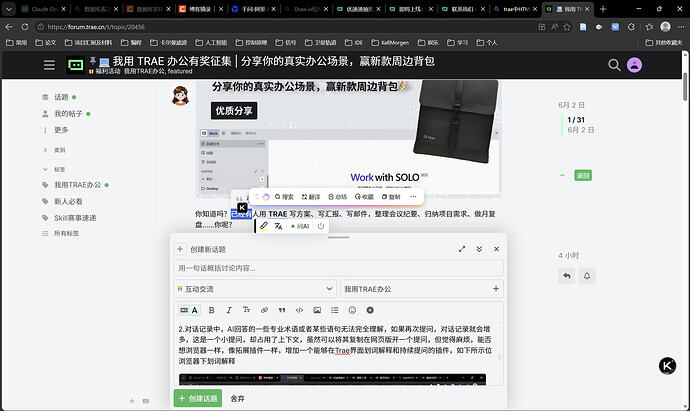Click the text size formatting icon
Image resolution: width=690 pixels, height=411 pixels.
coord(246,310)
